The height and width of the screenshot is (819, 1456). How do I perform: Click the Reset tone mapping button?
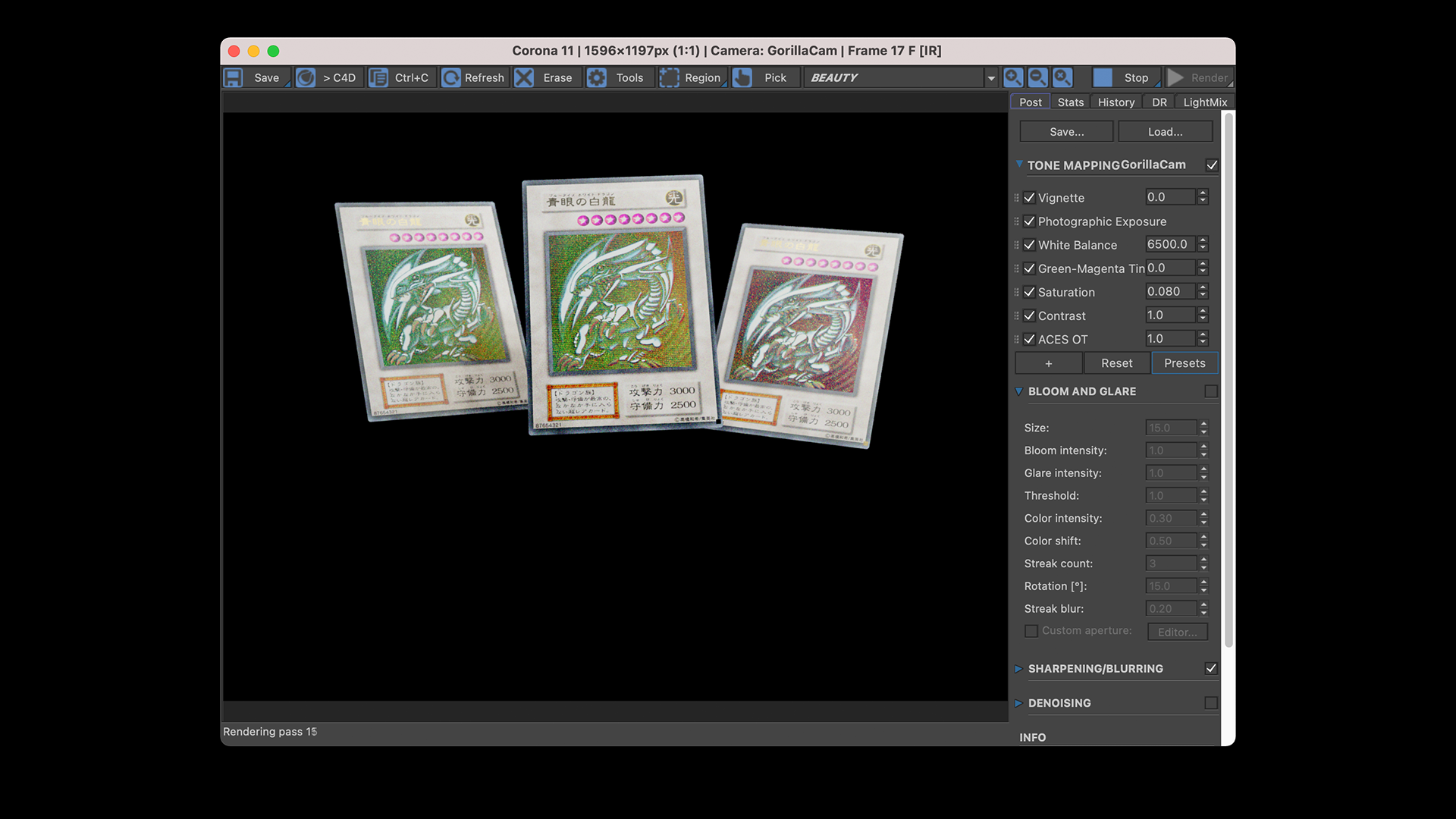click(1117, 363)
